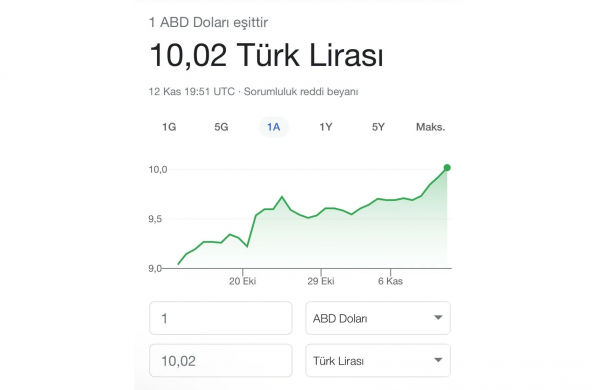This screenshot has height=390, width=600.
Task: Open the Maks. chart range
Action: click(x=430, y=127)
